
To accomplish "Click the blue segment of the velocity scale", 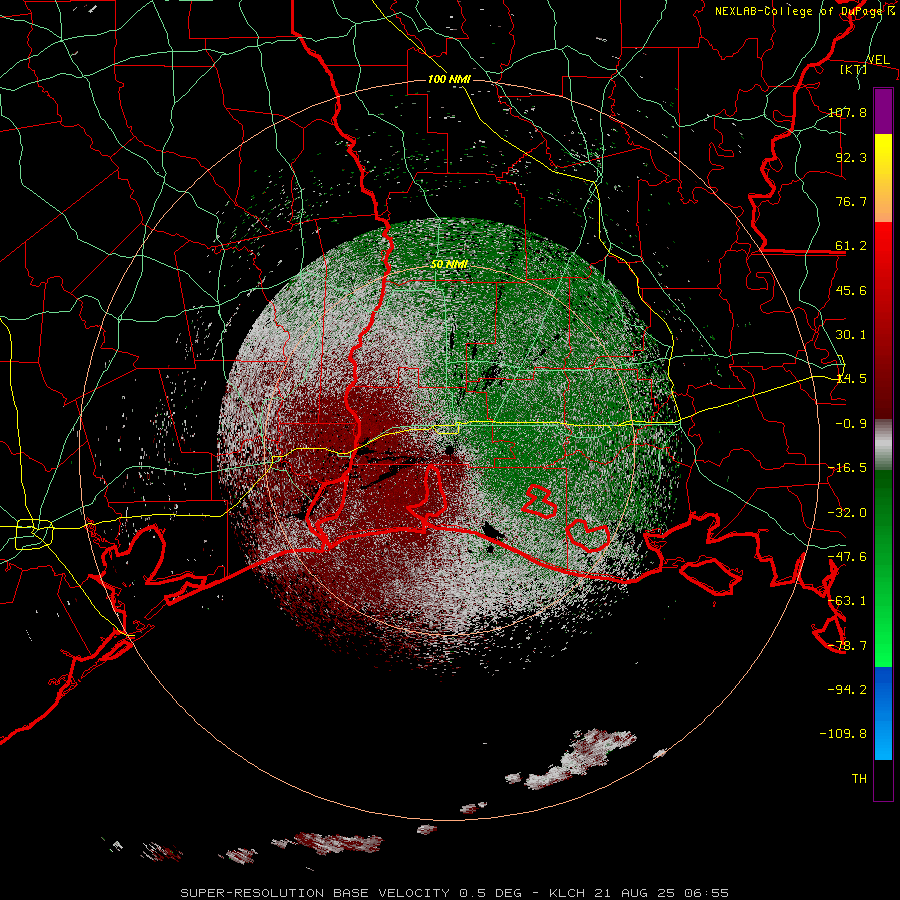I will click(883, 713).
